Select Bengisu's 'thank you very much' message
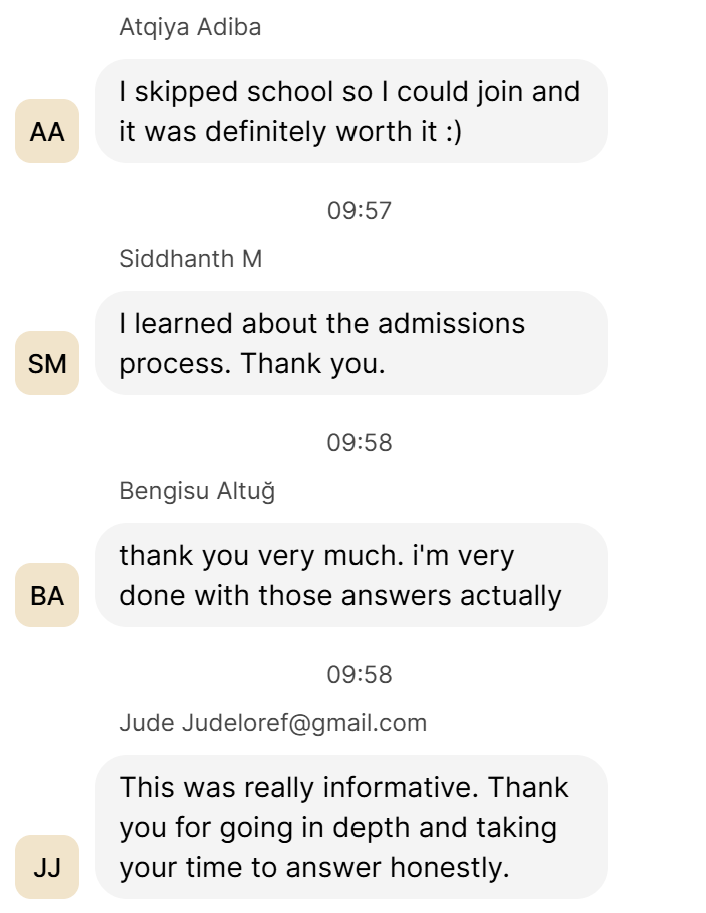Viewport: 706px width, 913px height. [350, 575]
